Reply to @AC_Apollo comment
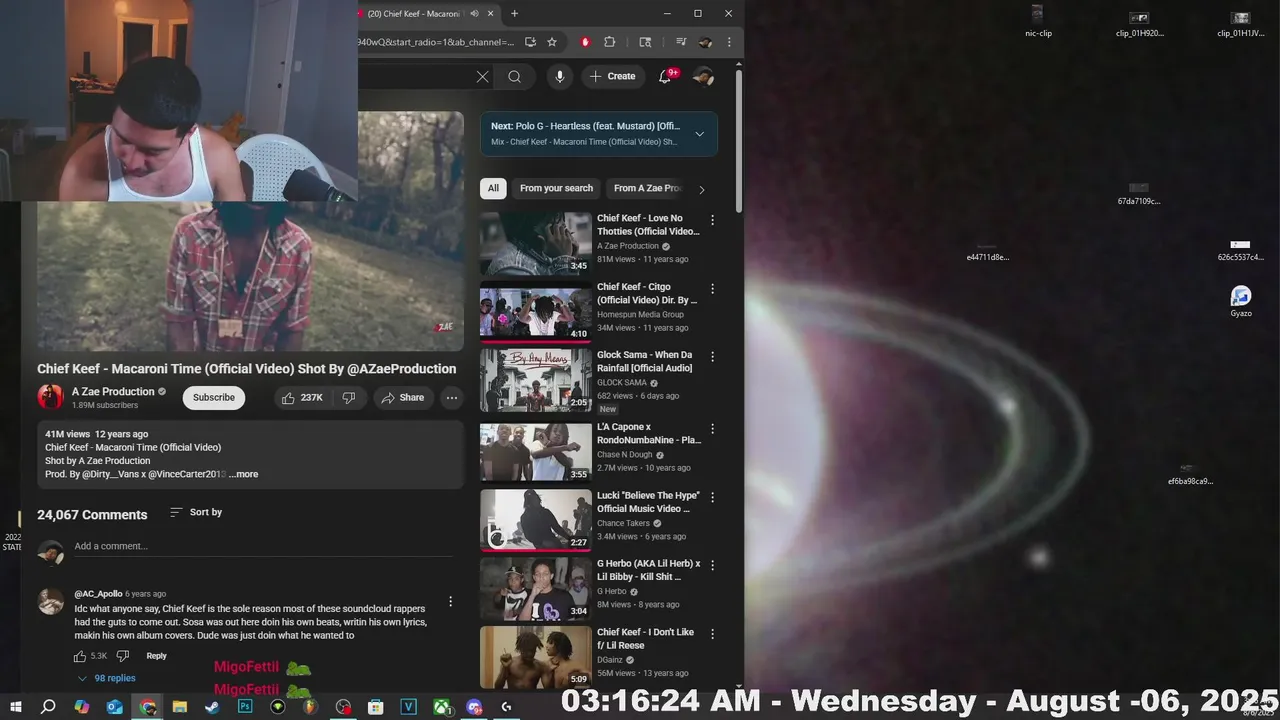This screenshot has width=1280, height=720. point(157,656)
